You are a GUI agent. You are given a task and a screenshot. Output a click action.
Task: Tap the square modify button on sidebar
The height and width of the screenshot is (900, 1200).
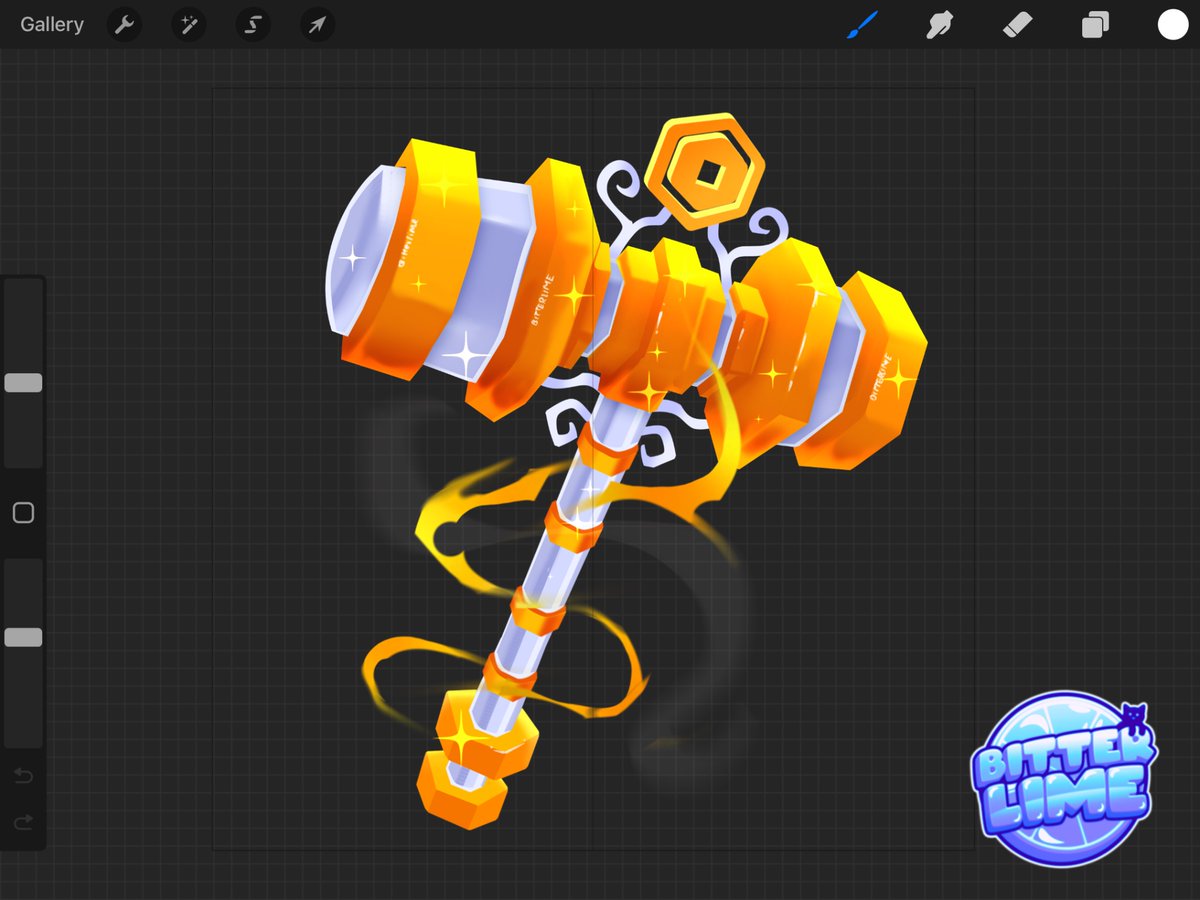23,513
